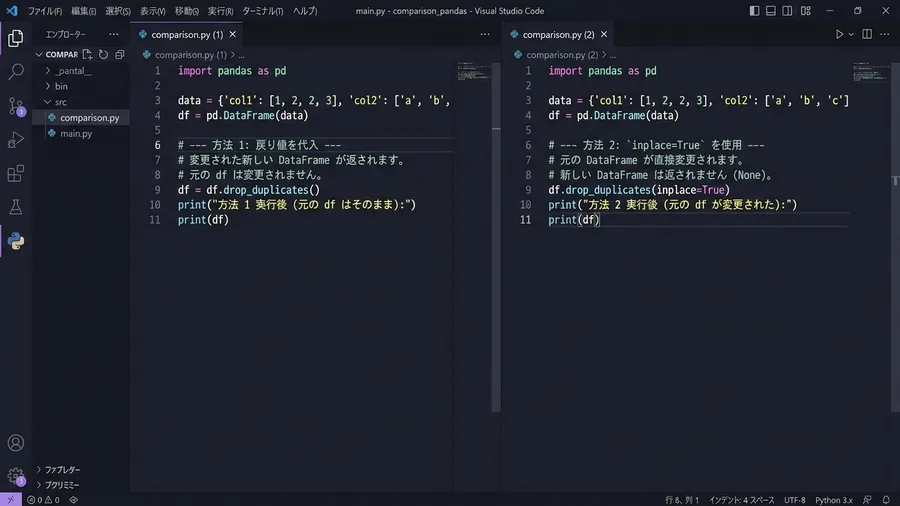Collapse the COMPAR root folder
Image resolution: width=900 pixels, height=506 pixels.
39,55
